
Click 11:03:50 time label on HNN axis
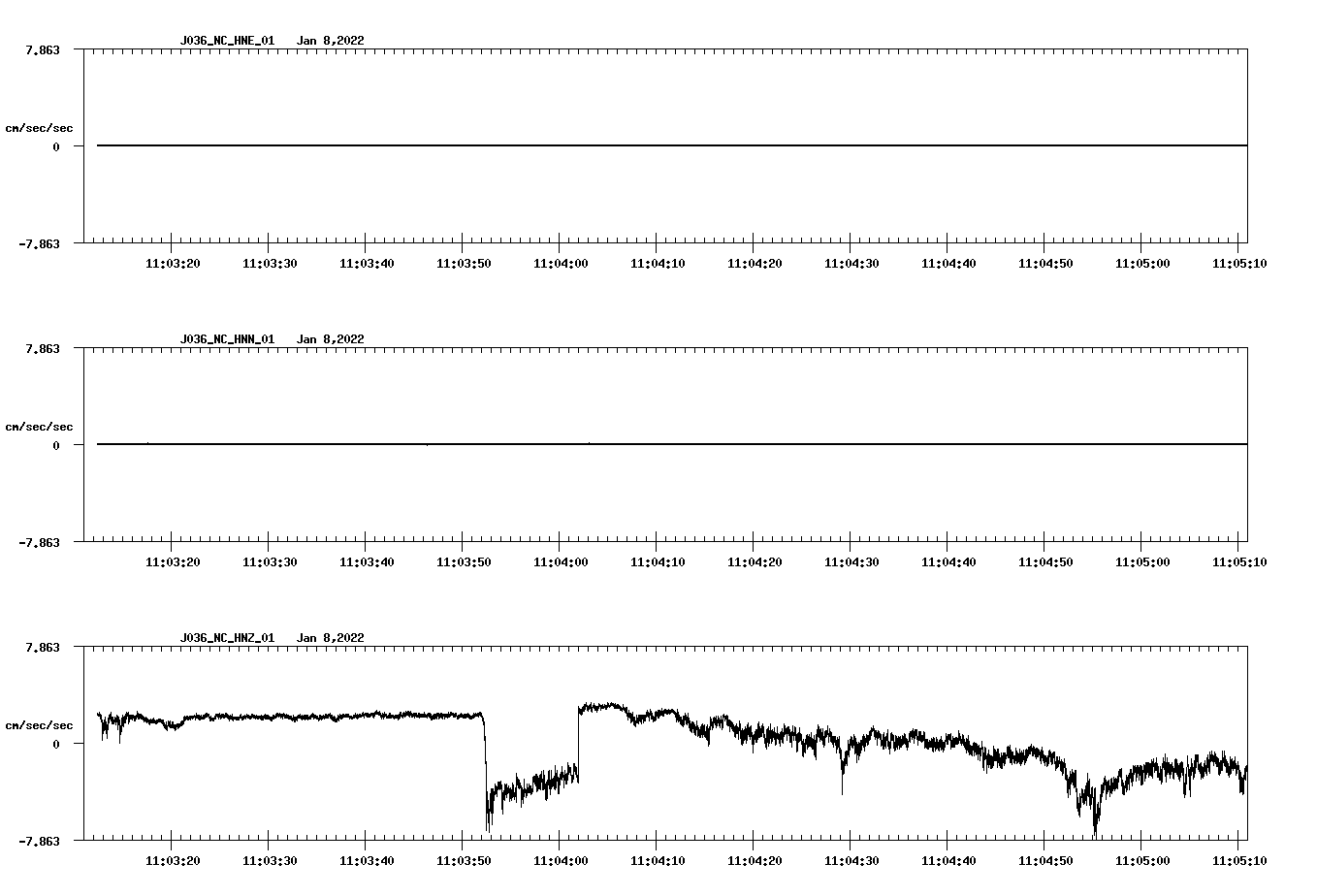tap(464, 561)
